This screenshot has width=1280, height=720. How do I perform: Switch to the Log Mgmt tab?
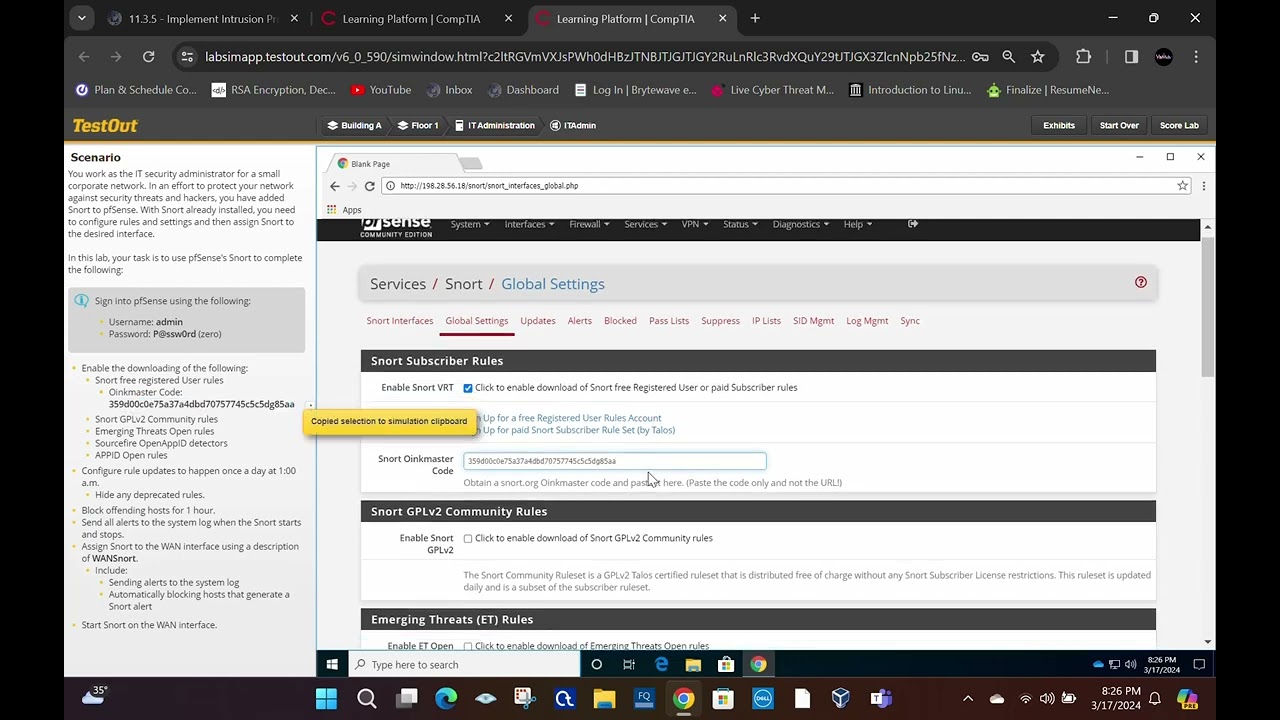(x=867, y=321)
